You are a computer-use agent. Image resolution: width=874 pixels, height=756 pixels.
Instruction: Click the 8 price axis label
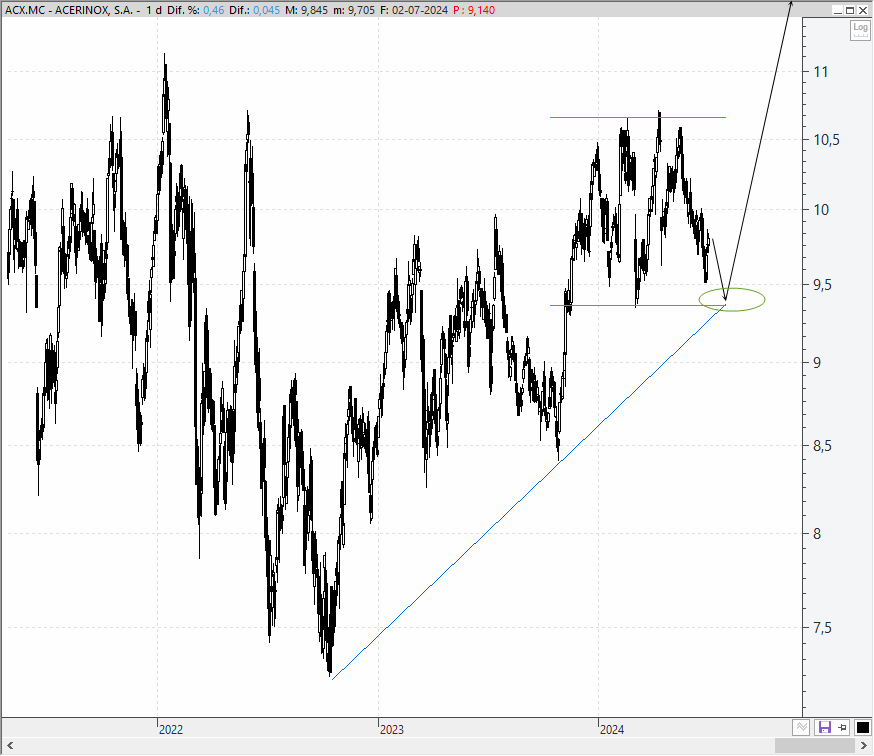coord(818,534)
